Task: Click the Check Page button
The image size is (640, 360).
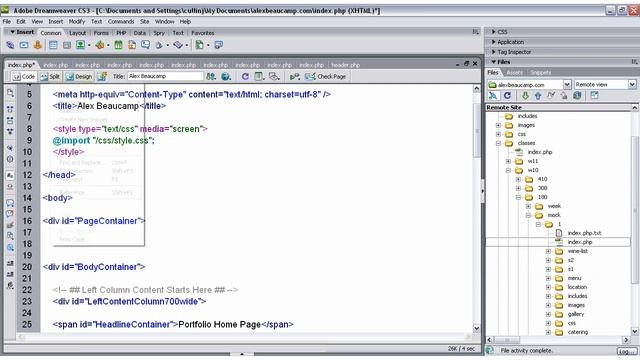Action: pyautogui.click(x=325, y=76)
